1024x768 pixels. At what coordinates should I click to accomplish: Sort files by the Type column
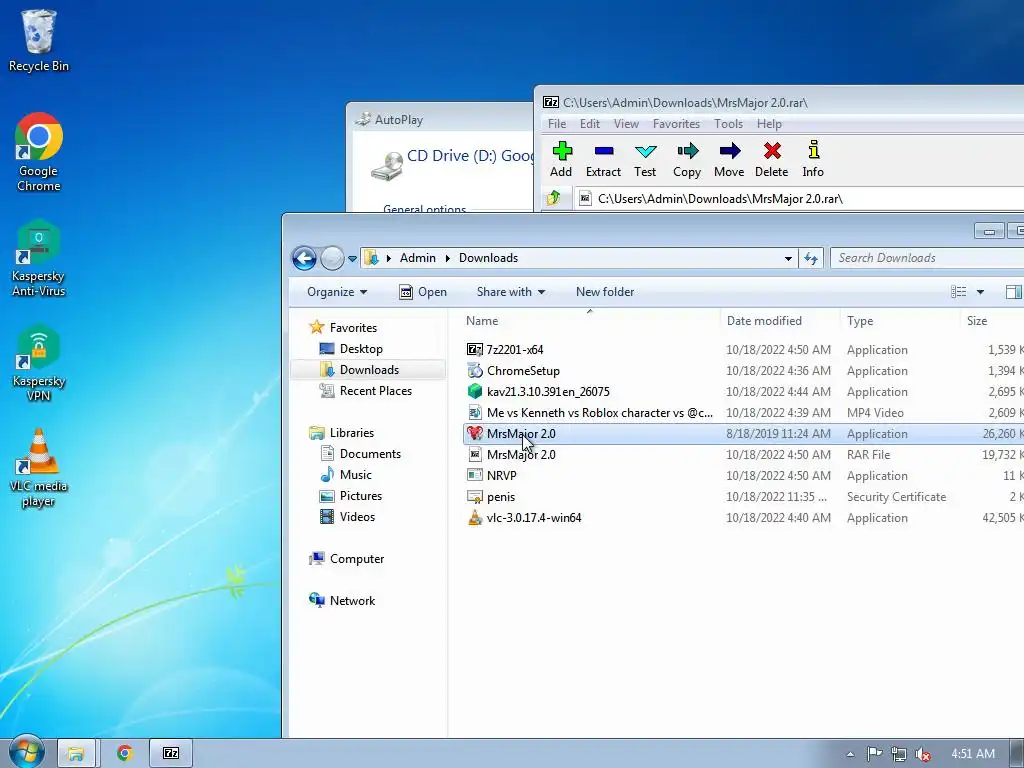pyautogui.click(x=900, y=321)
